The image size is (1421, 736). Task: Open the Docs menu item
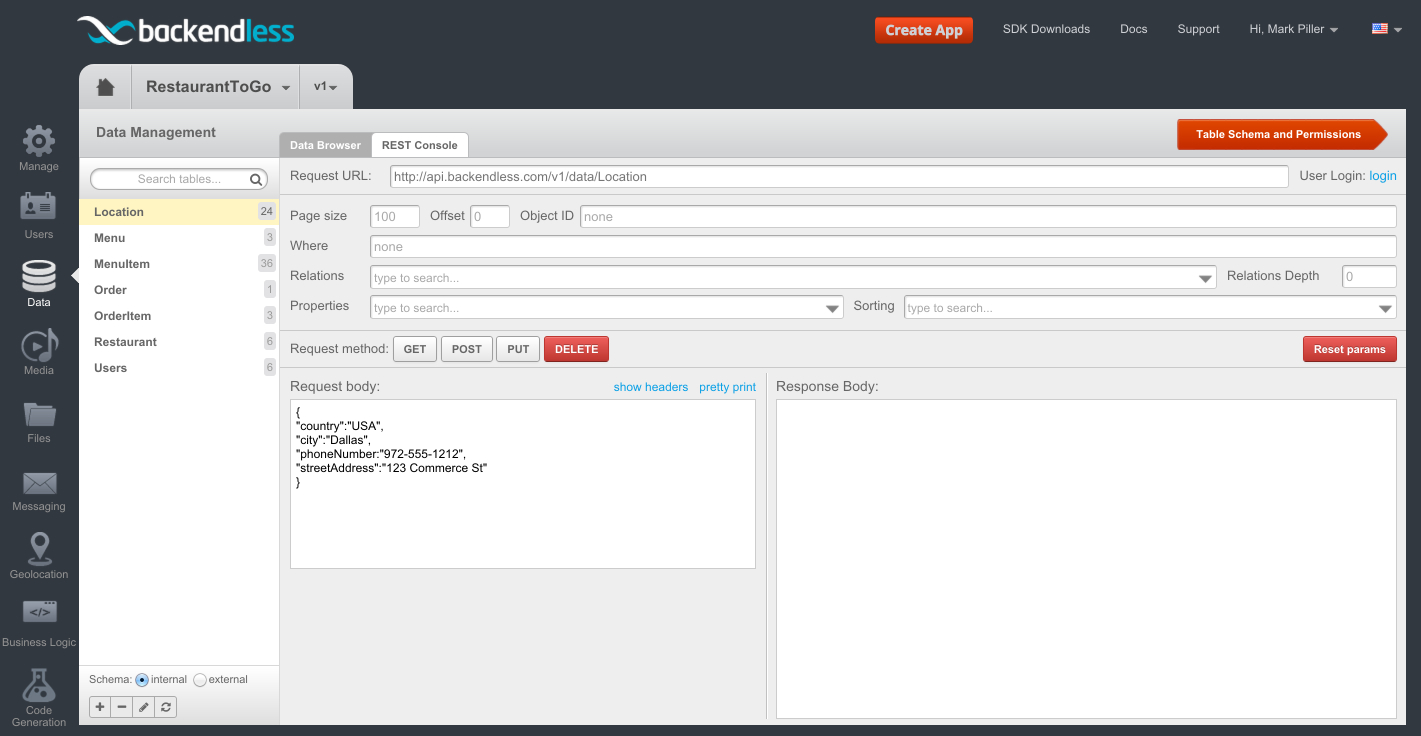pos(1133,29)
